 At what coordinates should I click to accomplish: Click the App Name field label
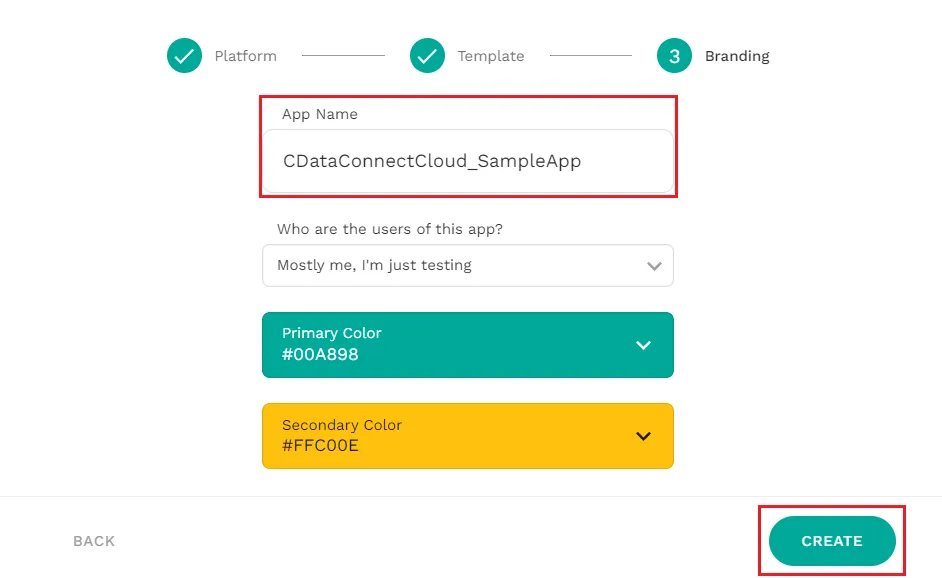pos(319,114)
